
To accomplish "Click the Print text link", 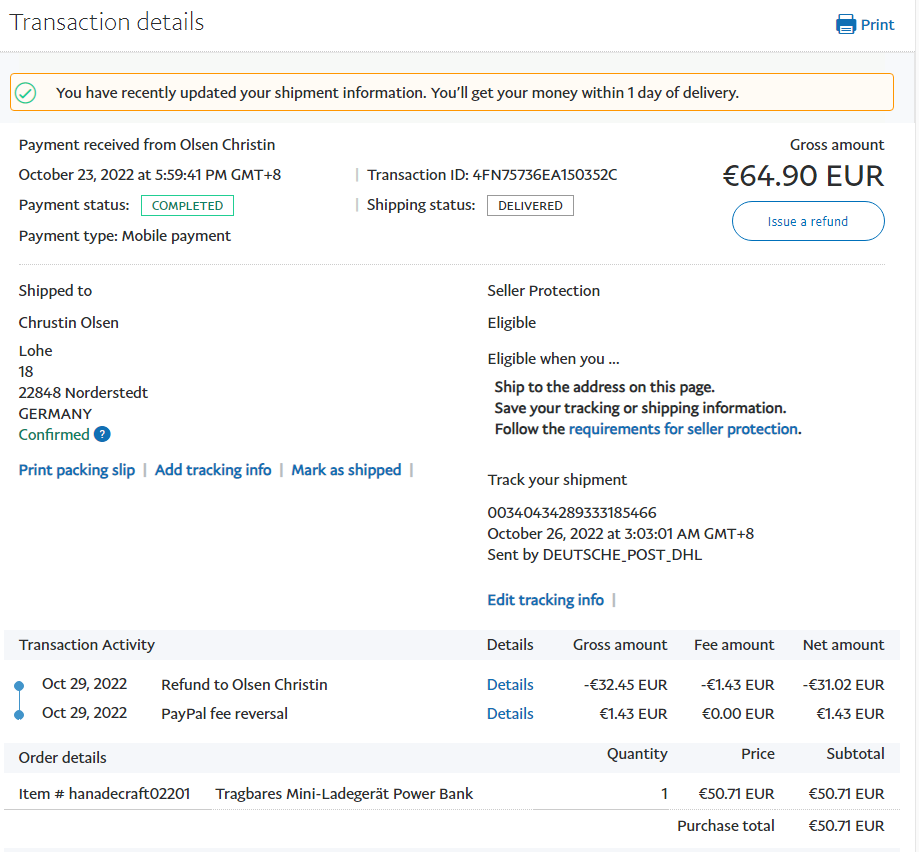I will (x=877, y=25).
